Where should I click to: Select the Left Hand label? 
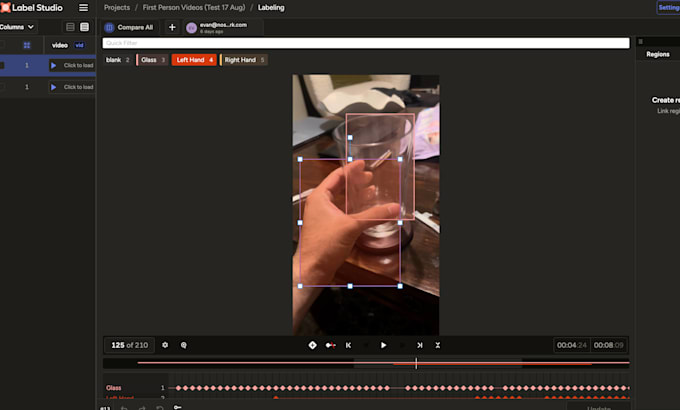pyautogui.click(x=194, y=60)
